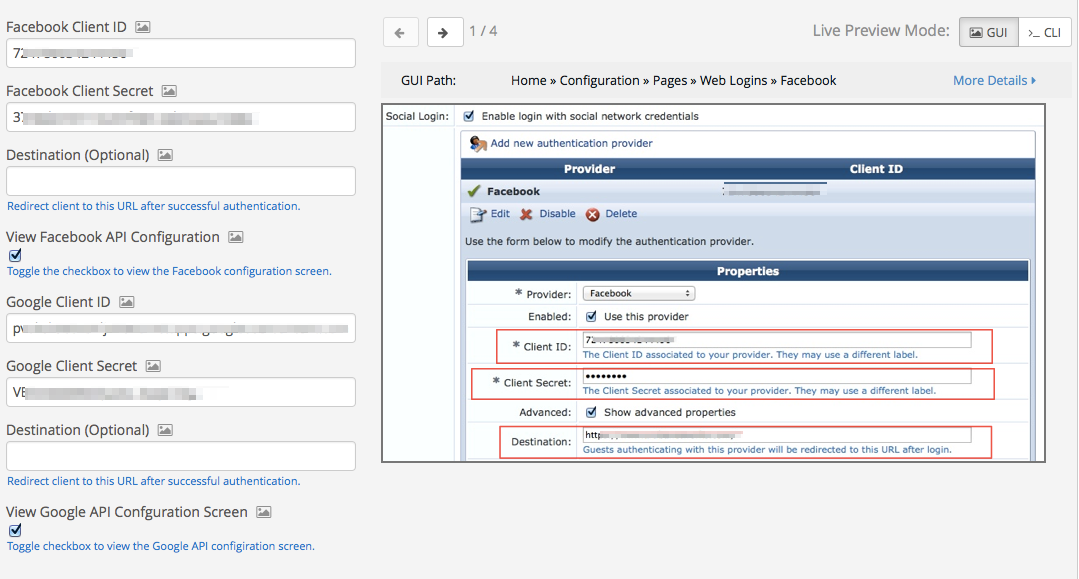Click the Delete link for Facebook provider
Image resolution: width=1079 pixels, height=579 pixels.
pos(621,213)
